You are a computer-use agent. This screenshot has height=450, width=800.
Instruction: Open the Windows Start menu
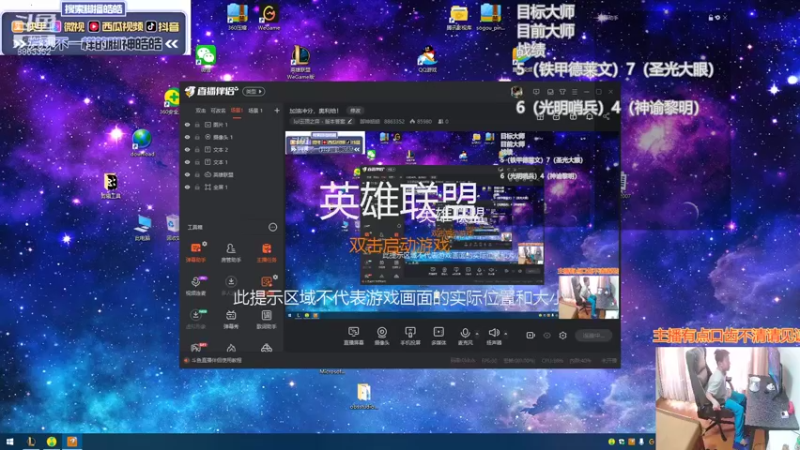[x=9, y=442]
